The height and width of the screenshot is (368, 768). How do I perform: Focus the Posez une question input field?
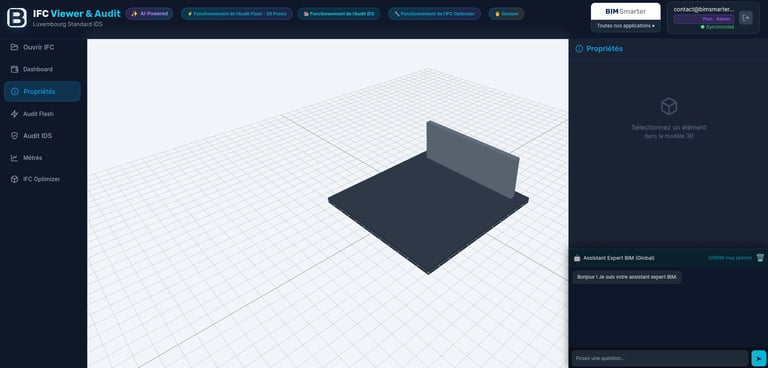[660, 358]
